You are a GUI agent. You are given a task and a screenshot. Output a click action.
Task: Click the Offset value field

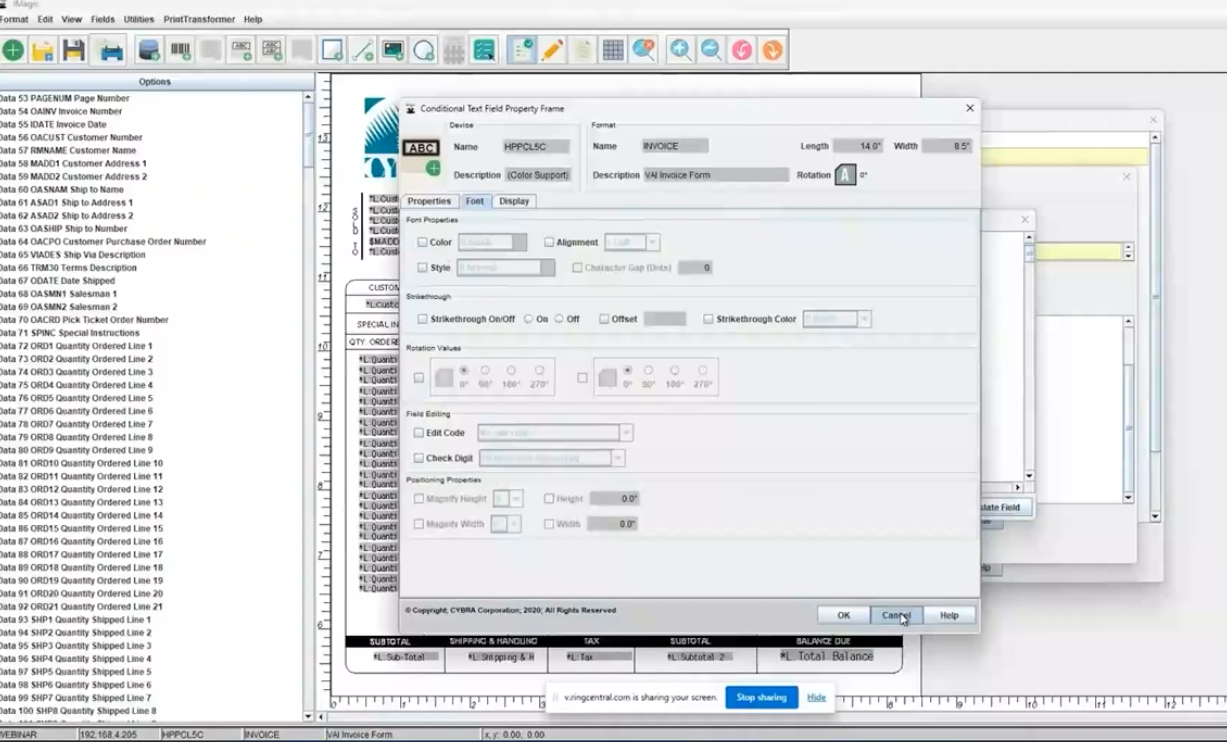tap(665, 319)
